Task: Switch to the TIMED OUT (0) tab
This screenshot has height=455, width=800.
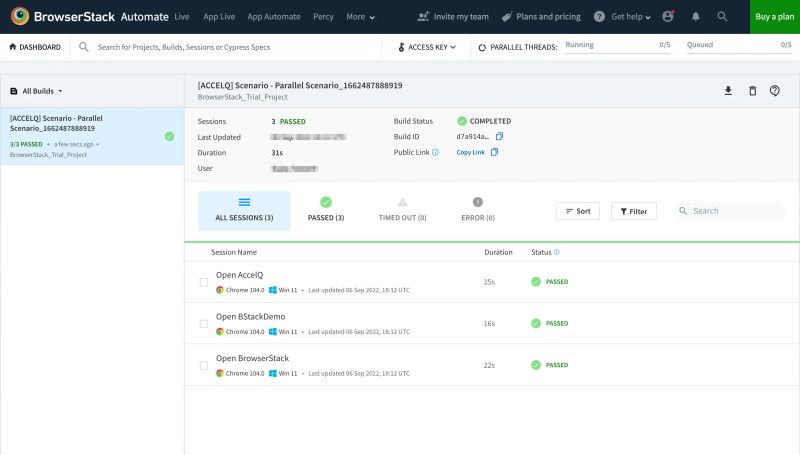Action: tap(403, 211)
